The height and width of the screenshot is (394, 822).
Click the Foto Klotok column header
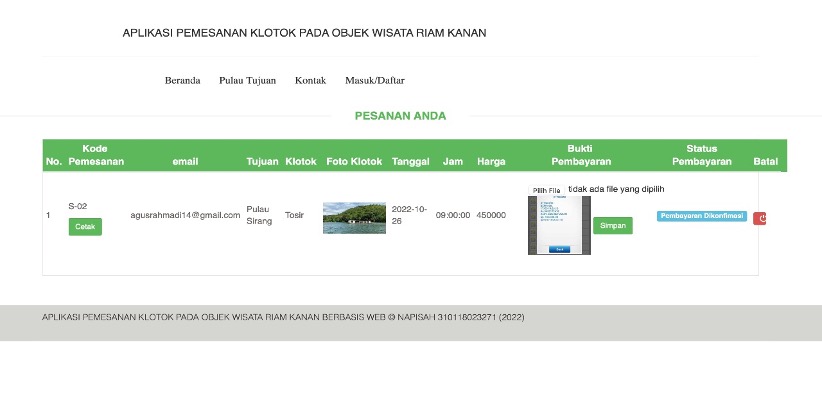pyautogui.click(x=354, y=161)
